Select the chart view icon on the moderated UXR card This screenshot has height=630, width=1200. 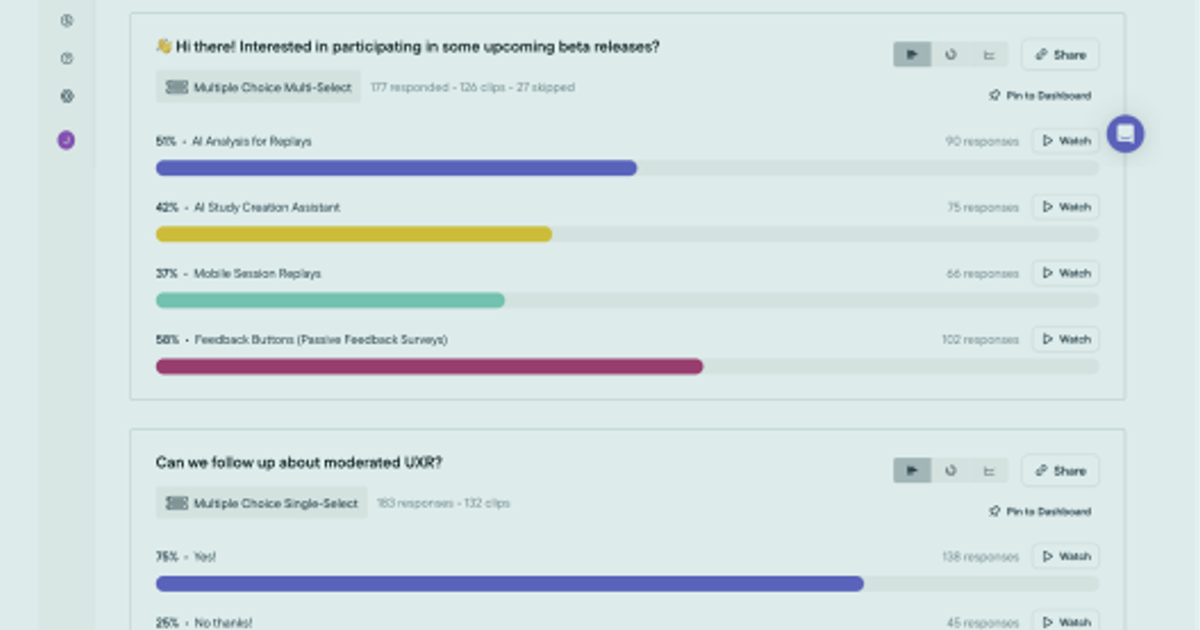[x=989, y=470]
